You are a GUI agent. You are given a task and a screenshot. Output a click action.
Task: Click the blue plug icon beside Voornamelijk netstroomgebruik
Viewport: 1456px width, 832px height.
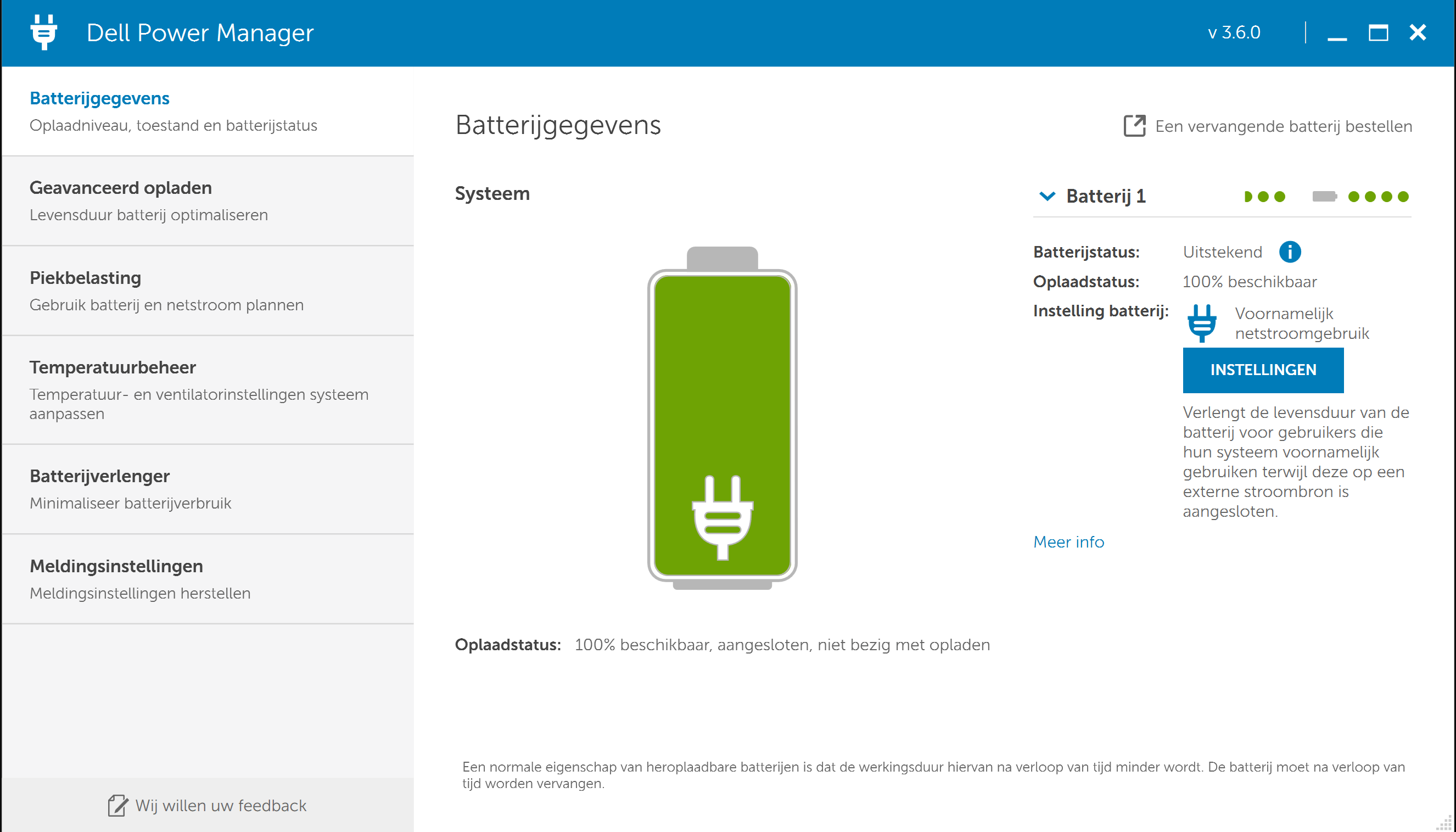(x=1201, y=323)
